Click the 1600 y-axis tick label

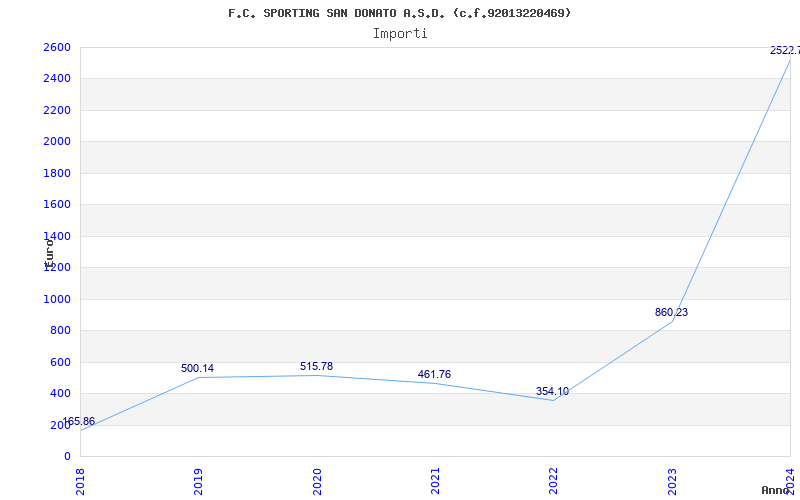pyautogui.click(x=57, y=205)
